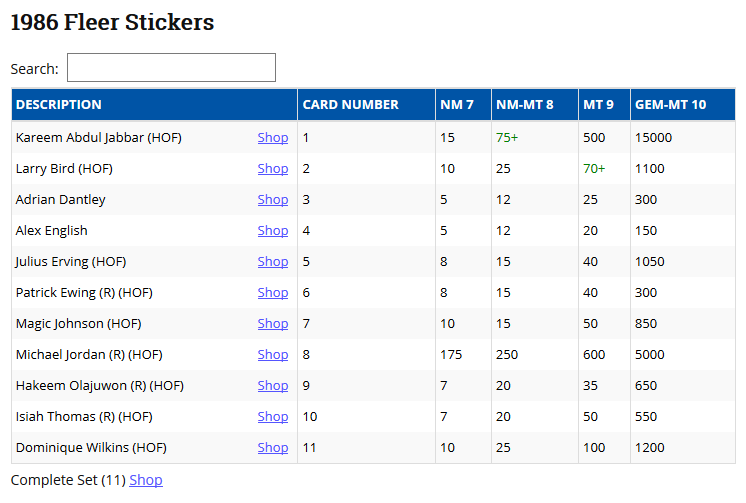Screen dimensions: 746x503
Task: Sort by NM-MT 8 column header
Action: point(524,105)
